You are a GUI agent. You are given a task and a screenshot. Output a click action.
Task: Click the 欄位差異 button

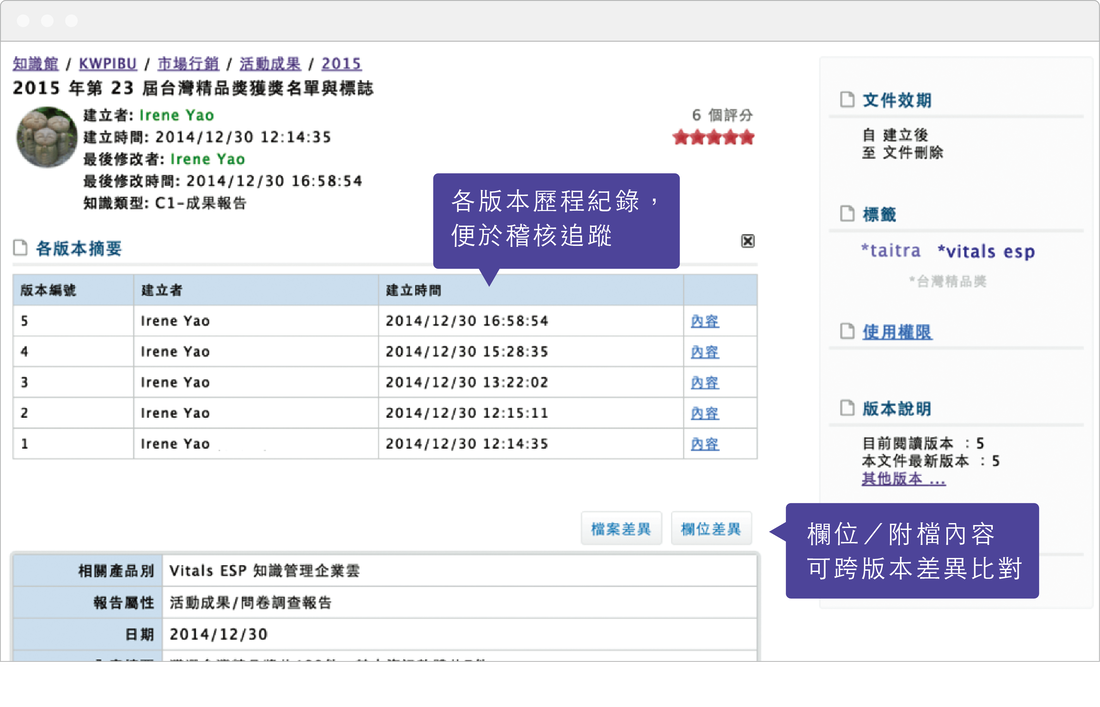pos(711,529)
